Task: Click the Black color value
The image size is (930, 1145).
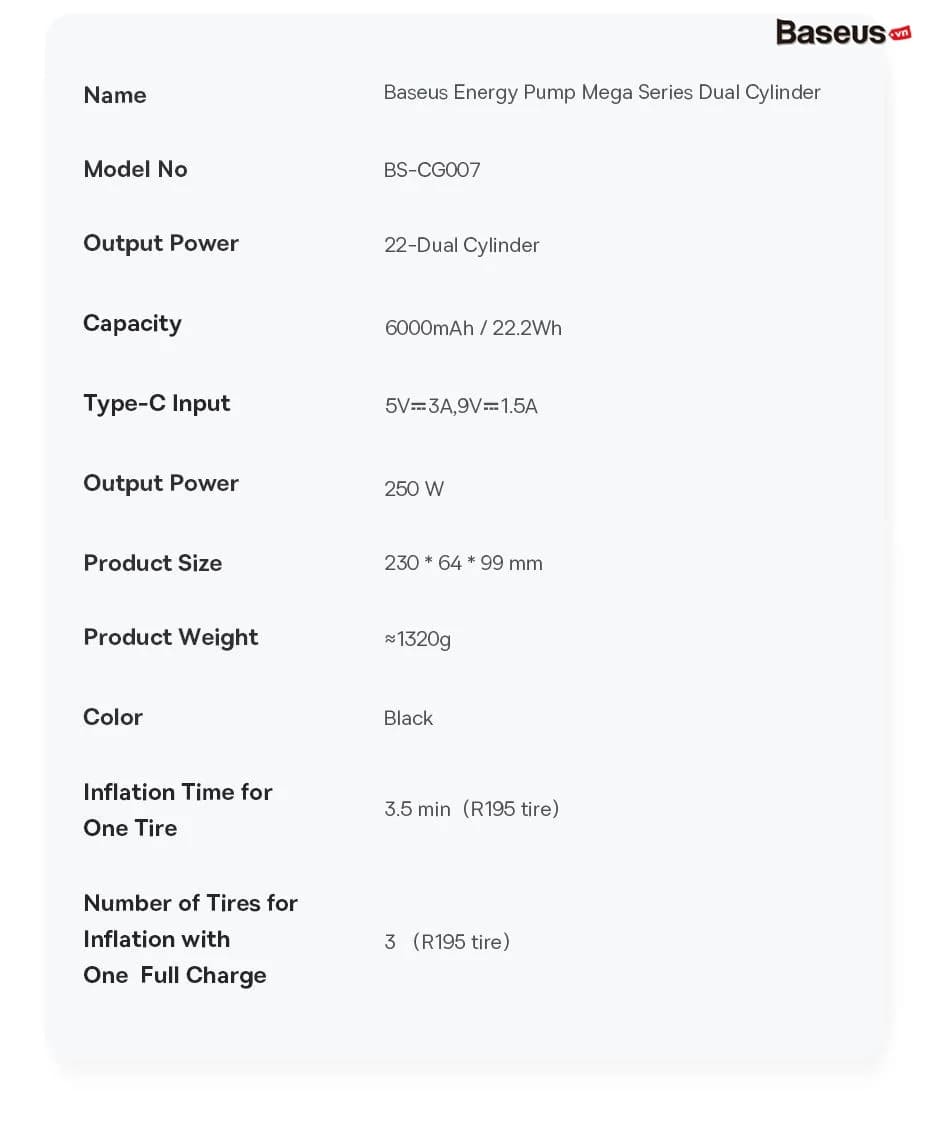Action: 408,719
